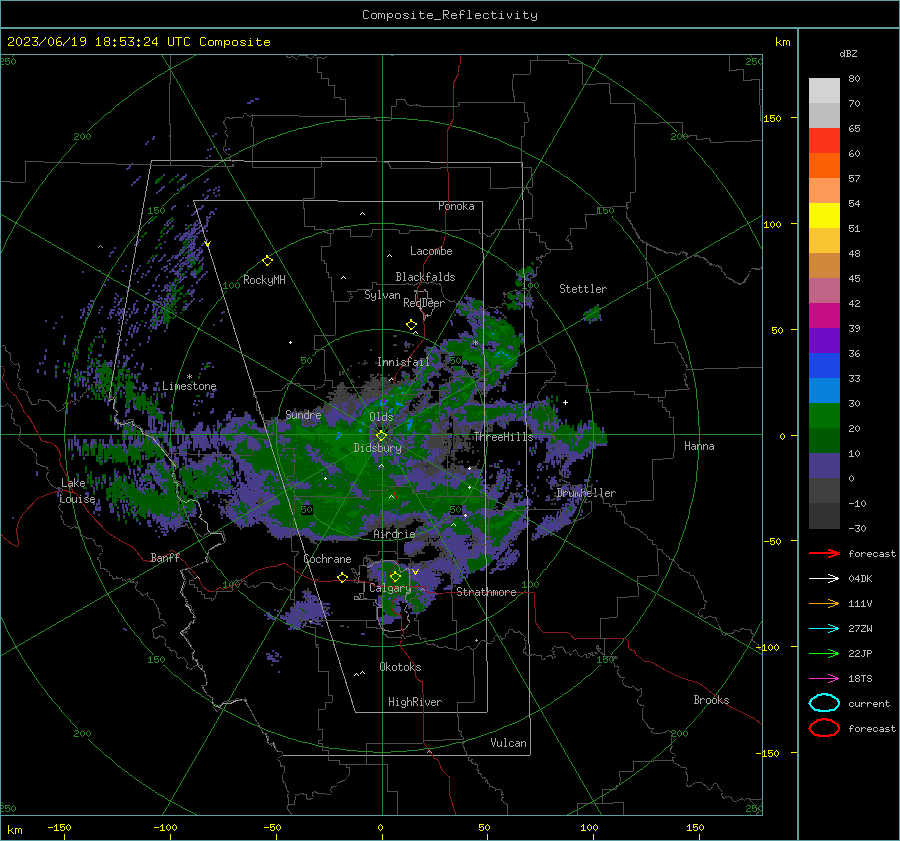The width and height of the screenshot is (900, 841).
Task: Click the Sylvan label
Action: (x=382, y=295)
